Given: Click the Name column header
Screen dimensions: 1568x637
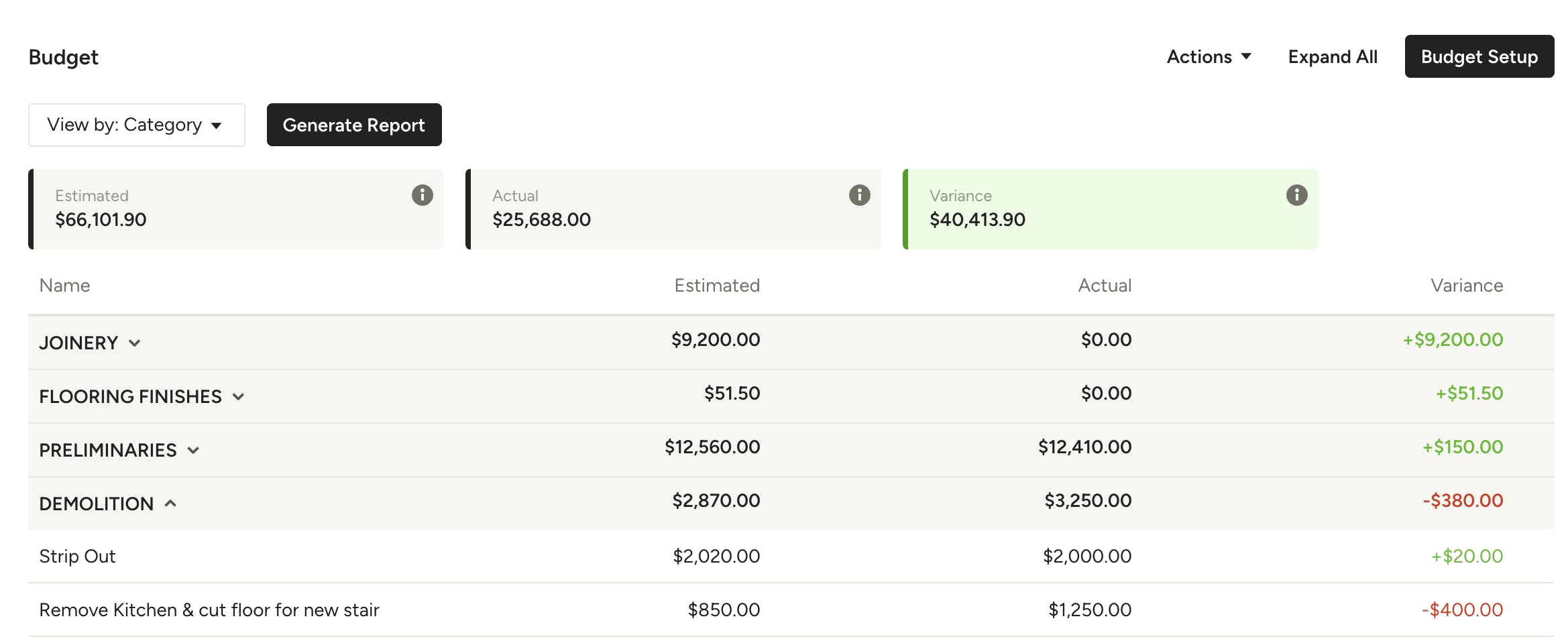Looking at the screenshot, I should [64, 286].
